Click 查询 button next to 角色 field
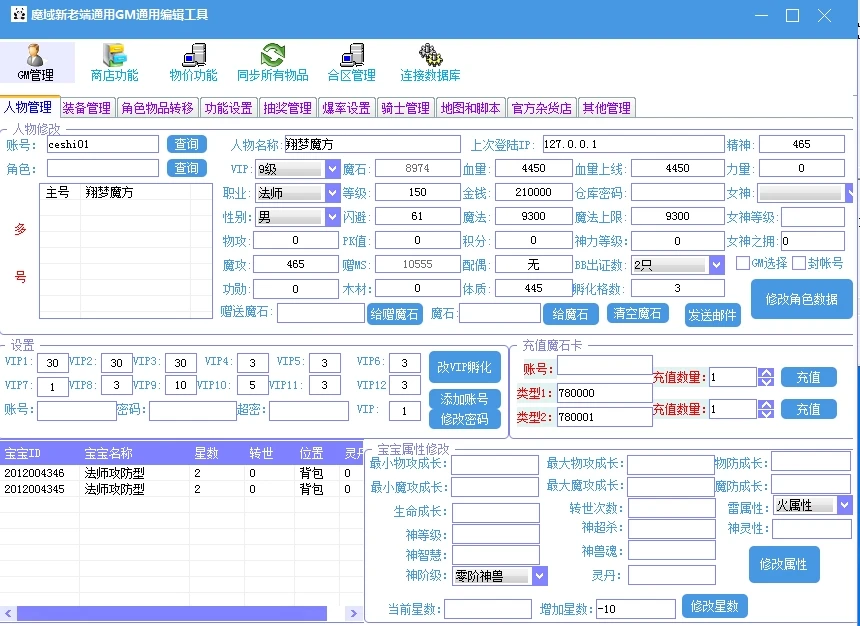The image size is (860, 626). pos(186,168)
